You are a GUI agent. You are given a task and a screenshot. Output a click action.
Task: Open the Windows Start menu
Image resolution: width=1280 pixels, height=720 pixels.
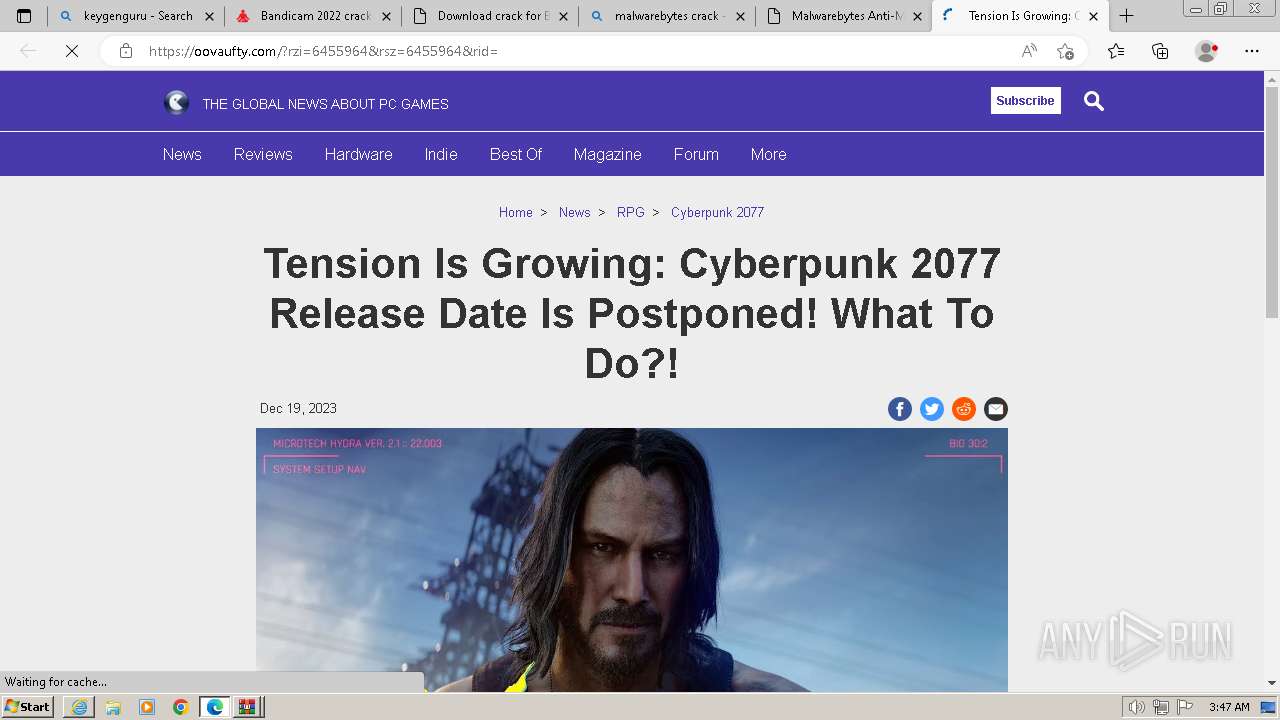pos(28,706)
